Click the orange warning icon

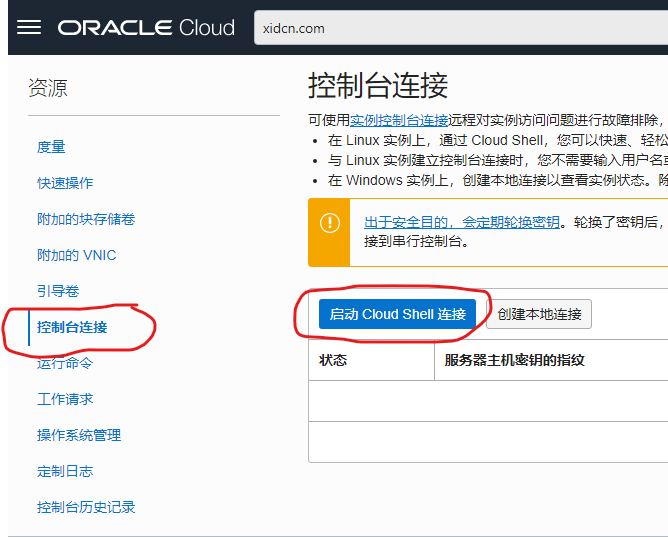(329, 223)
